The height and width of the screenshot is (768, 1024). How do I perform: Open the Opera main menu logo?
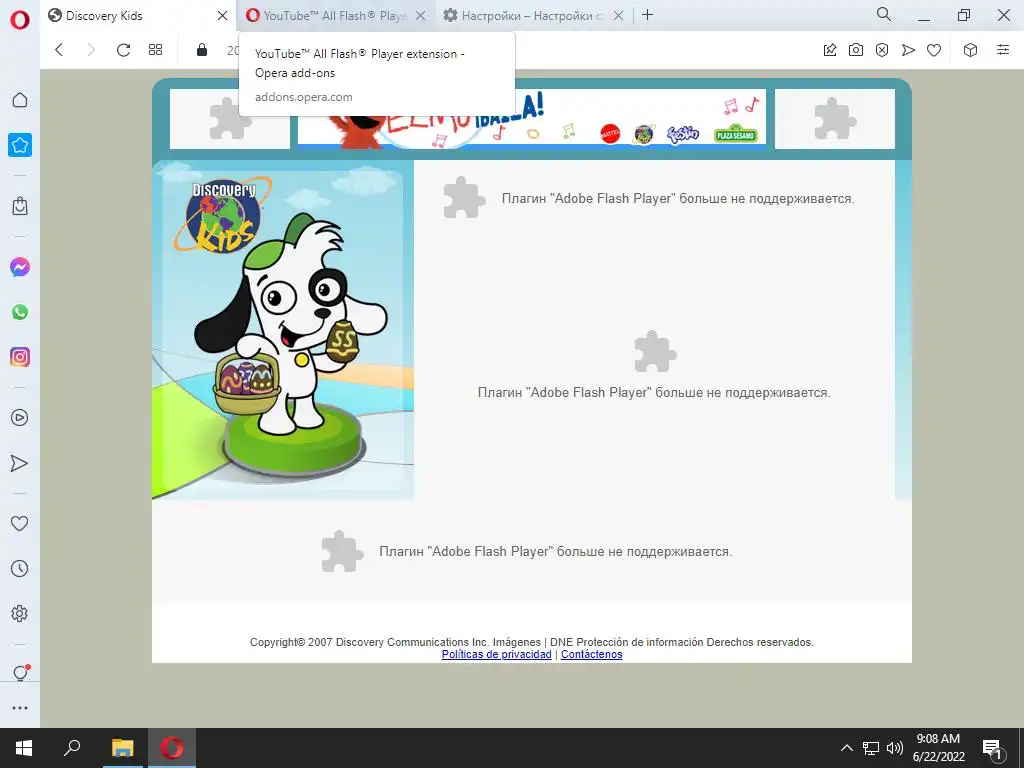(20, 20)
